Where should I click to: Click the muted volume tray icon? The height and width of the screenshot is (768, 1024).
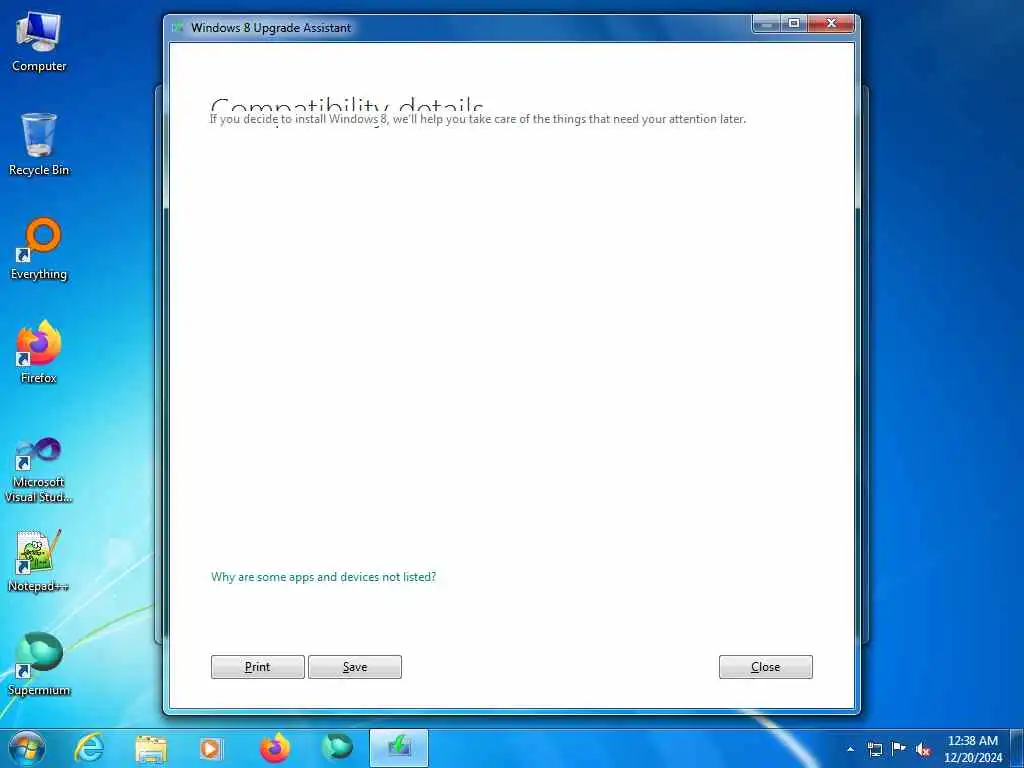(923, 749)
